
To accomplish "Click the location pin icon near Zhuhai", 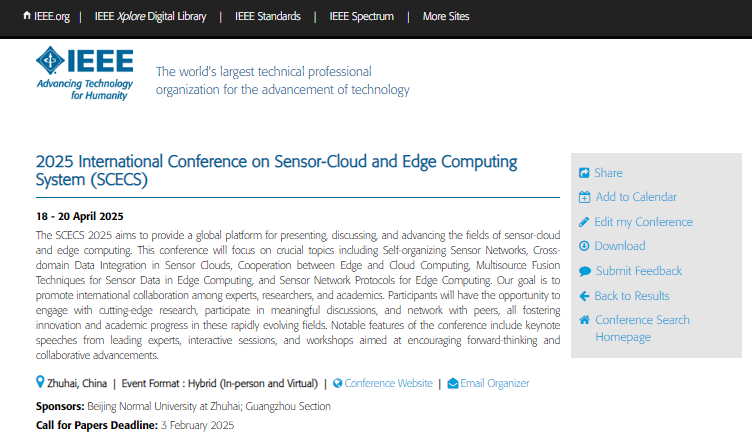I will point(40,382).
